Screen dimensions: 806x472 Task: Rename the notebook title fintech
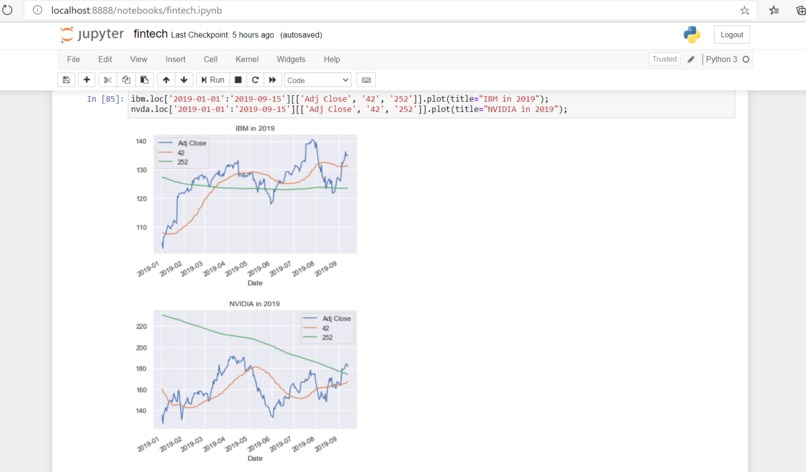point(150,34)
